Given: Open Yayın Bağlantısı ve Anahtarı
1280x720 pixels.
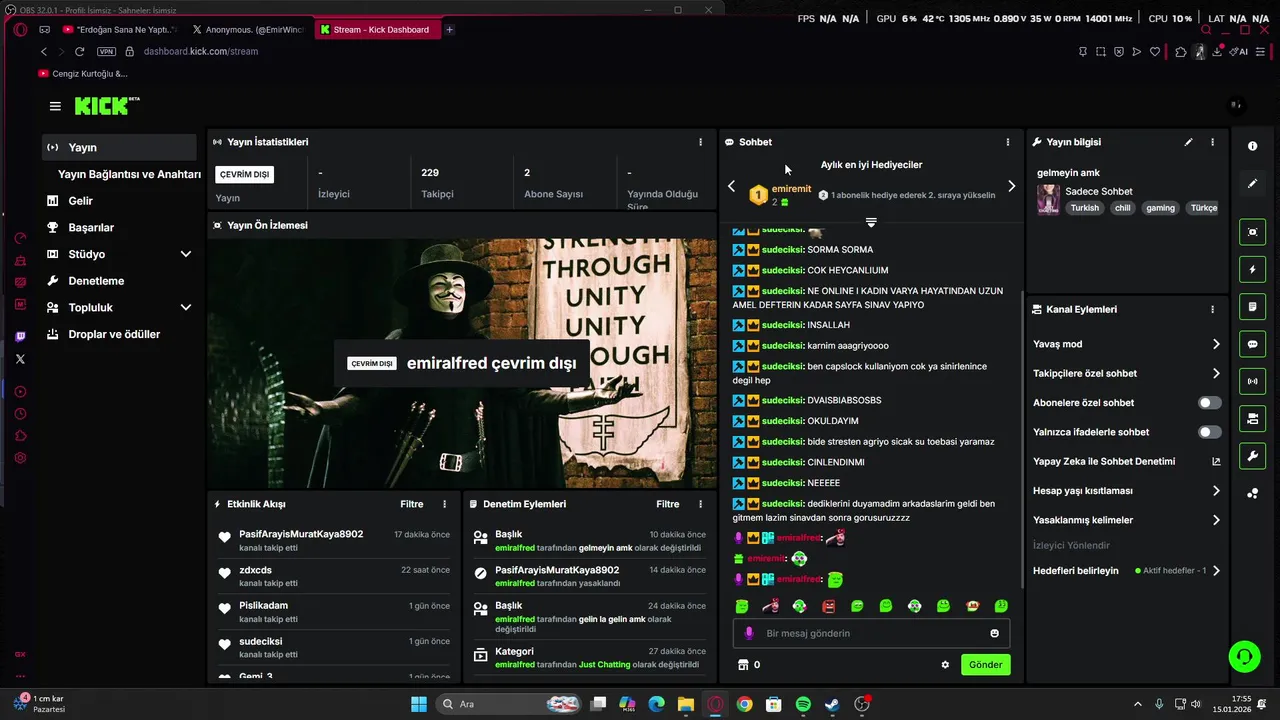Looking at the screenshot, I should coord(129,174).
